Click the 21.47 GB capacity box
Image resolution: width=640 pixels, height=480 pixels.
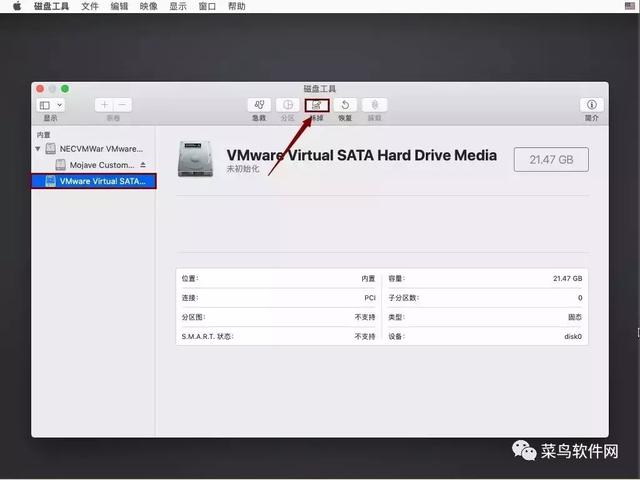click(551, 160)
